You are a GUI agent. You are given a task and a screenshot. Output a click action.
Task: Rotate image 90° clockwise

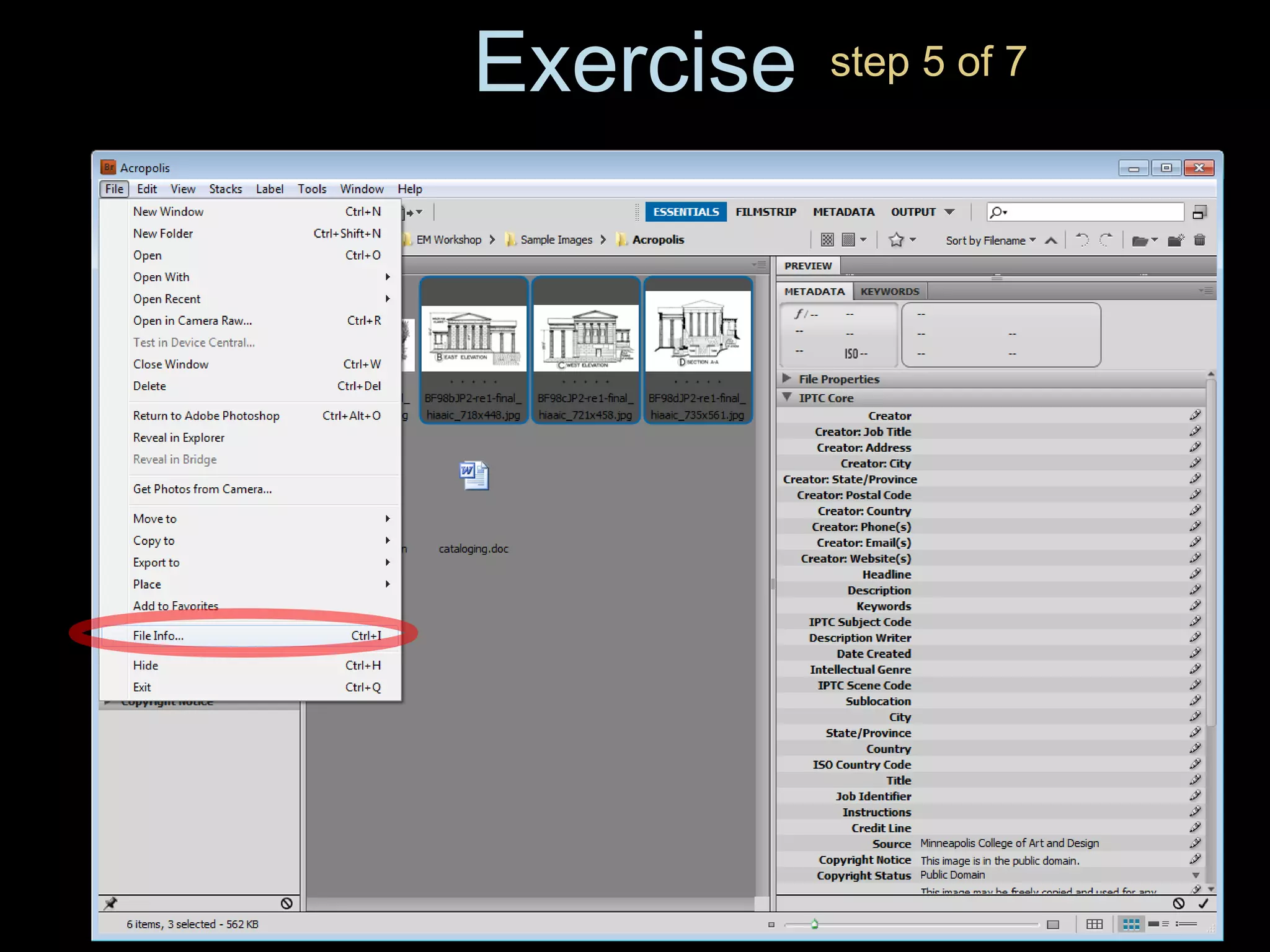(x=1106, y=240)
